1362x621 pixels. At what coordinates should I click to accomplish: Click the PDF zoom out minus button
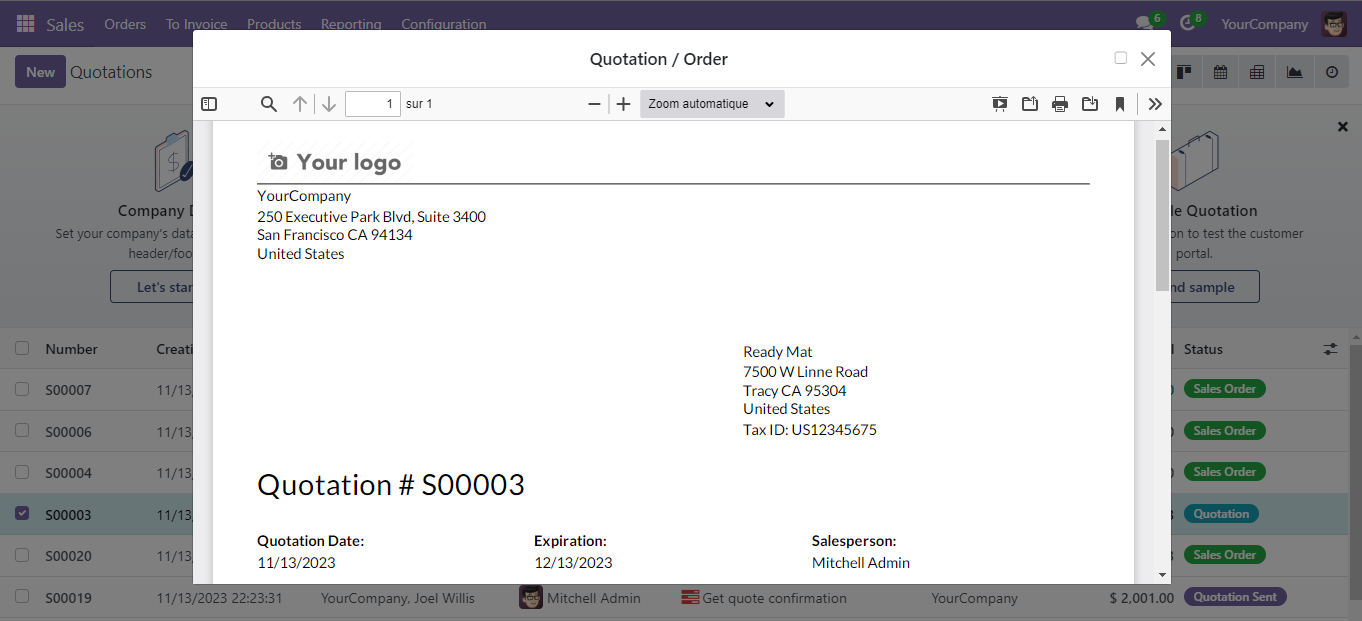point(594,104)
